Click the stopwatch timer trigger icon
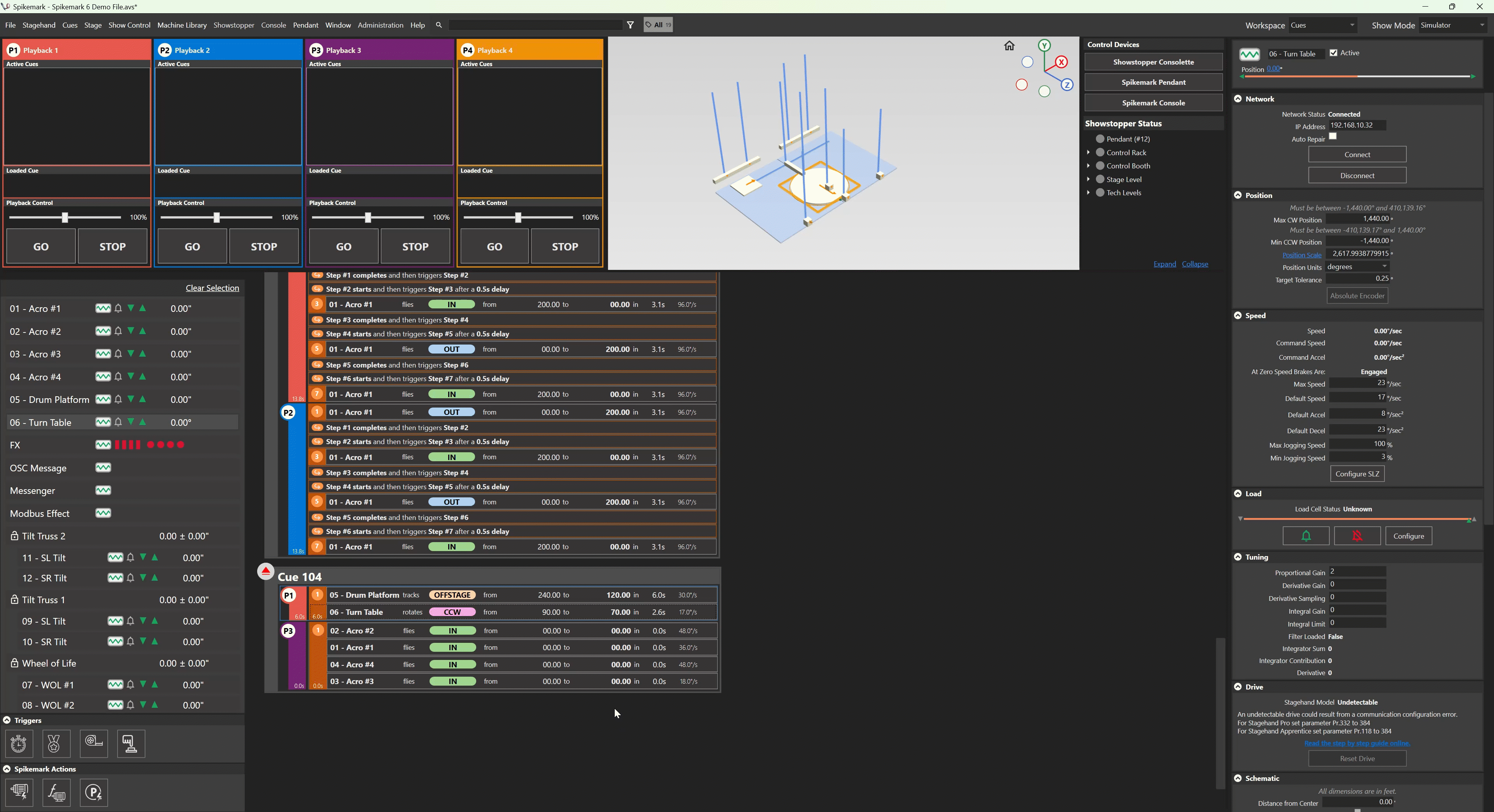This screenshot has height=812, width=1494. click(19, 744)
